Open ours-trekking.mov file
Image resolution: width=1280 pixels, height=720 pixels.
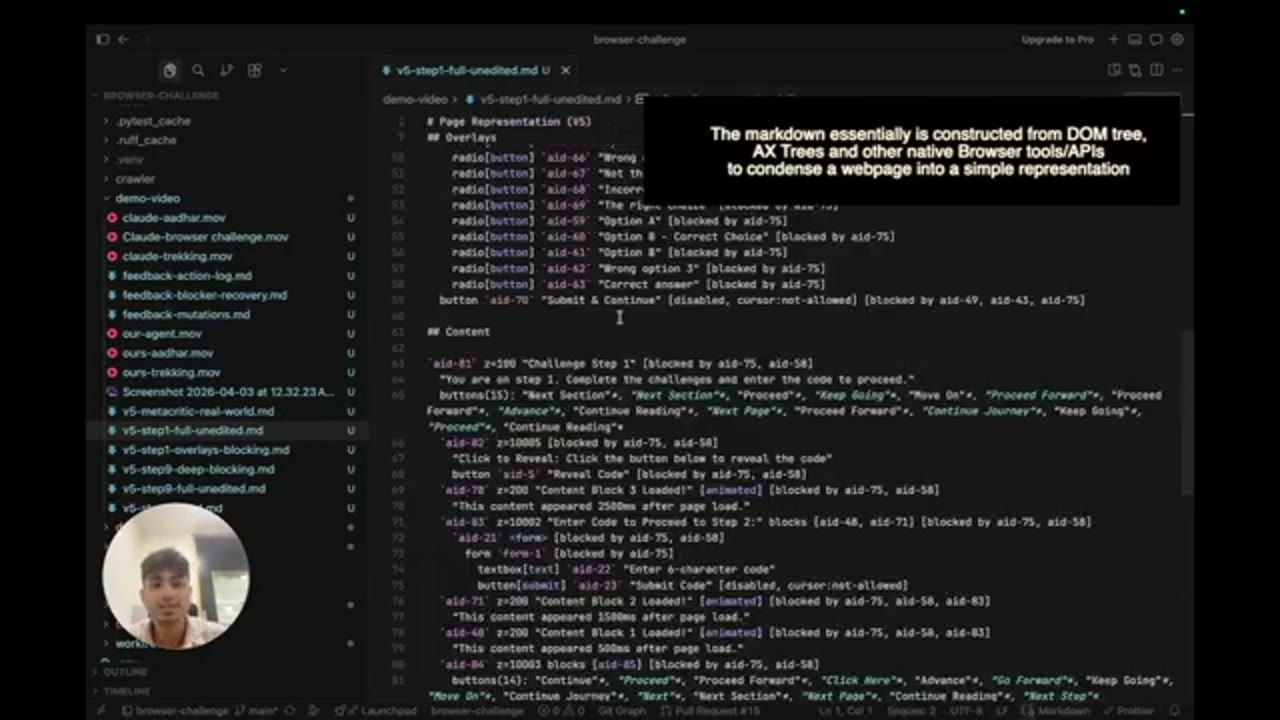(x=227, y=372)
